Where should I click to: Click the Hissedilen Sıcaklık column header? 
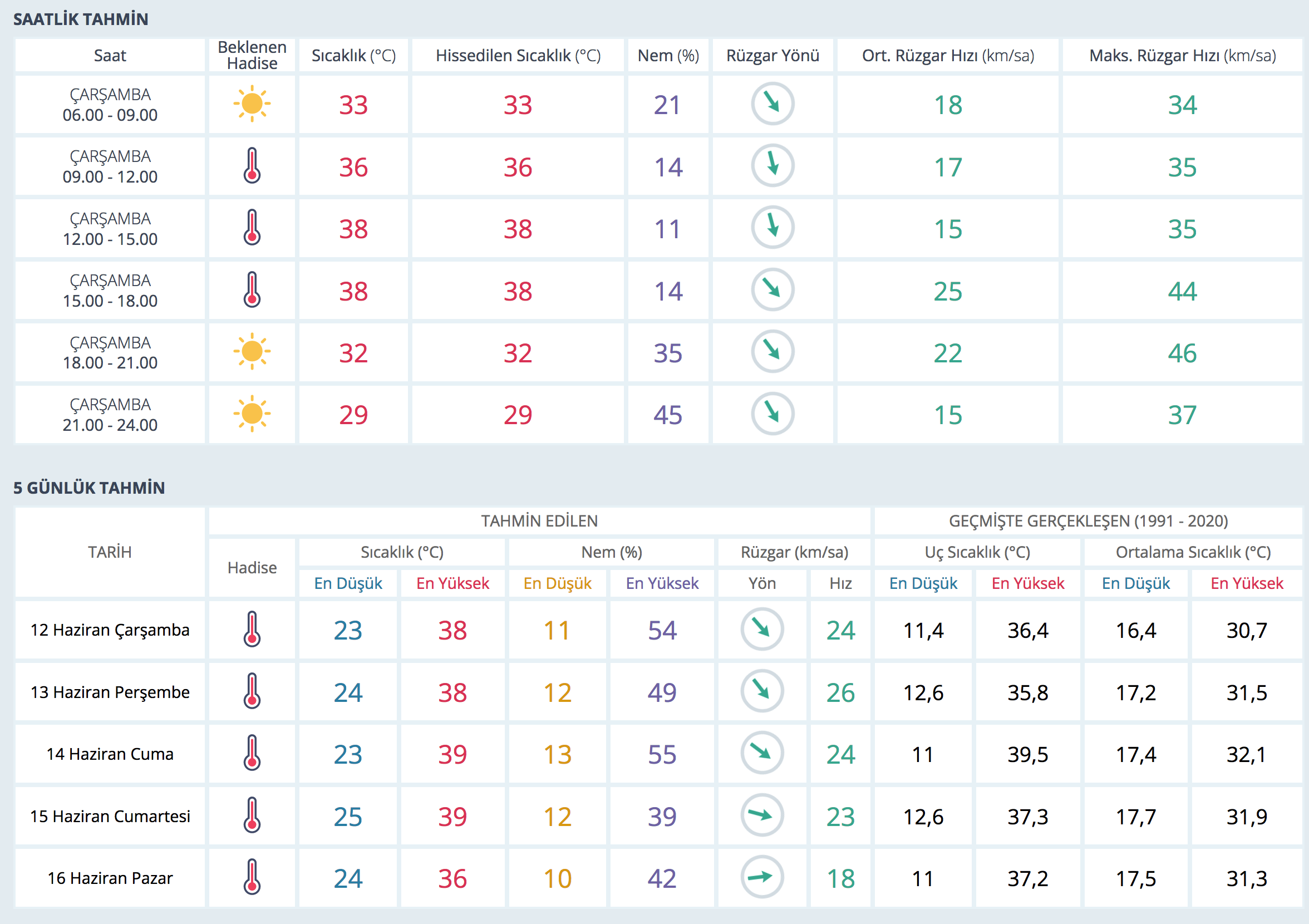pos(518,55)
